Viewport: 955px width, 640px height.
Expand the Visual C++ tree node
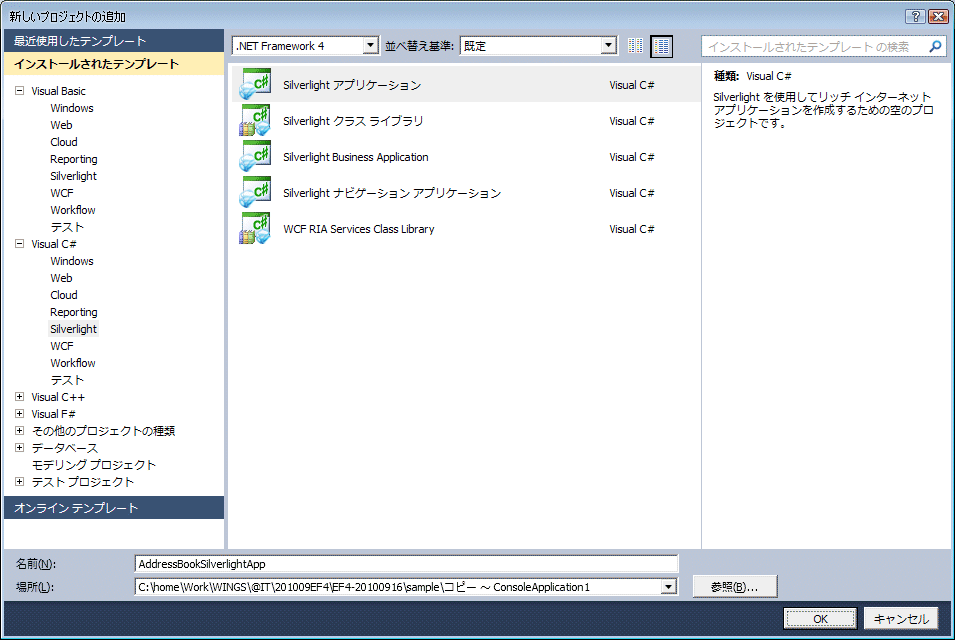[19, 396]
